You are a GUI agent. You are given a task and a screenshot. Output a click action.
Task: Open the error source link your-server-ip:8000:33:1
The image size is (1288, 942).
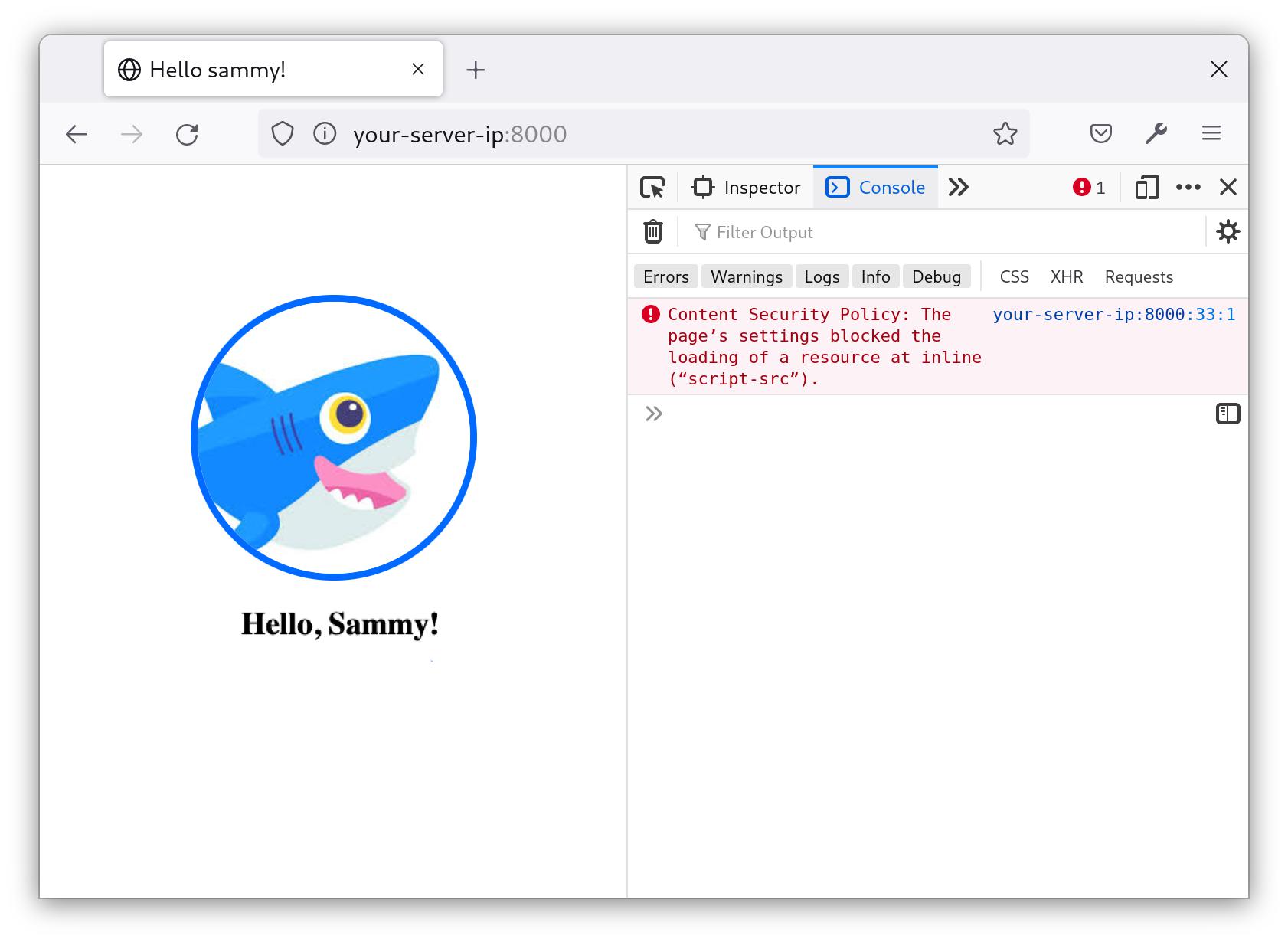pyautogui.click(x=1113, y=314)
